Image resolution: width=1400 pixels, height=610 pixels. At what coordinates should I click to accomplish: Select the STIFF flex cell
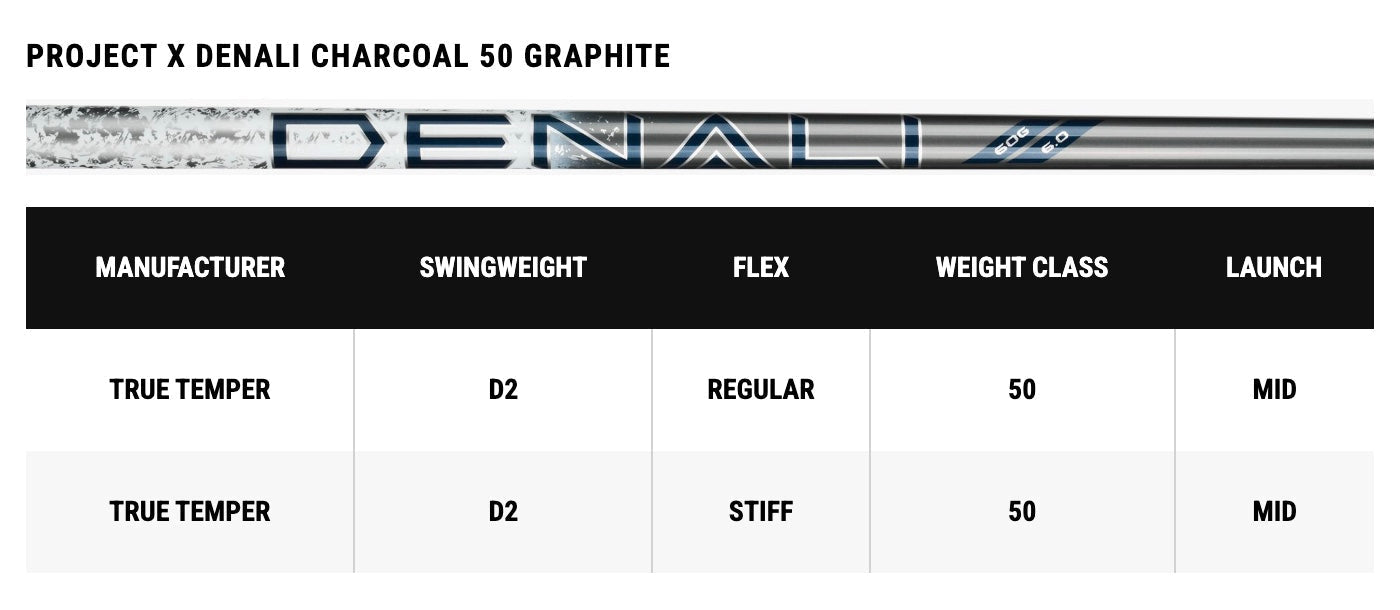pyautogui.click(x=761, y=511)
